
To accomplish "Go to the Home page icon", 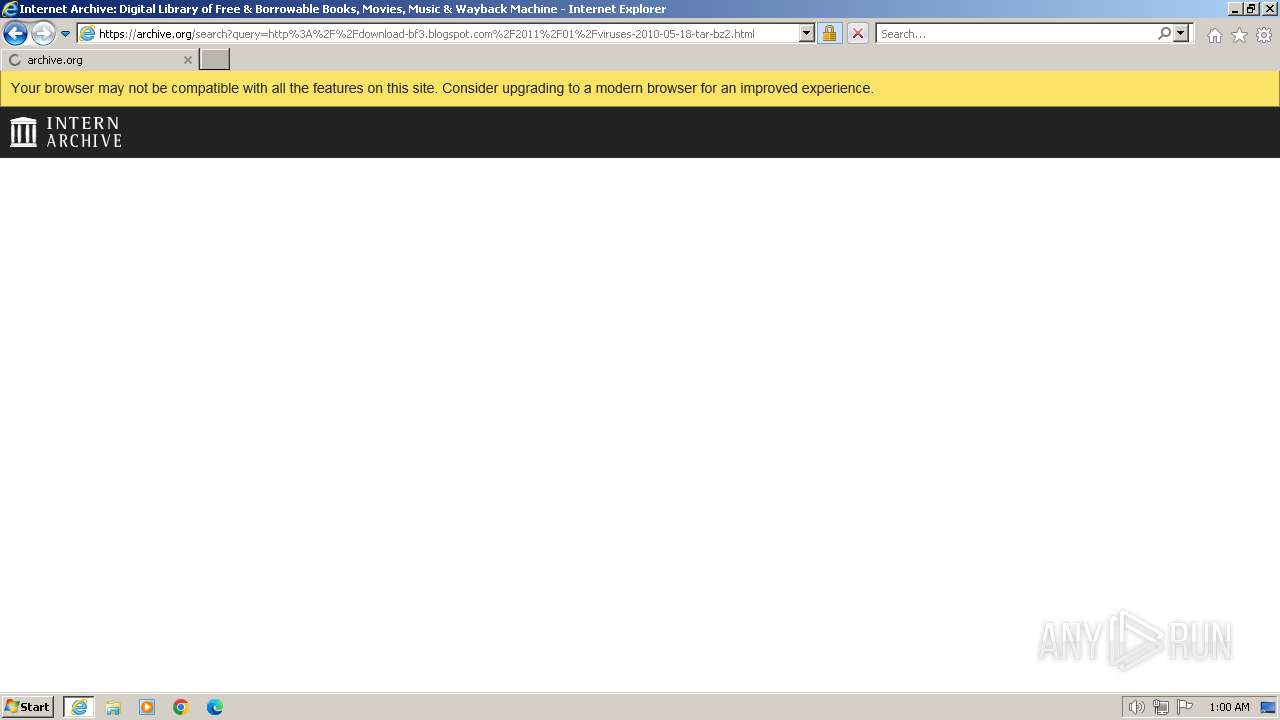I will (1214, 35).
